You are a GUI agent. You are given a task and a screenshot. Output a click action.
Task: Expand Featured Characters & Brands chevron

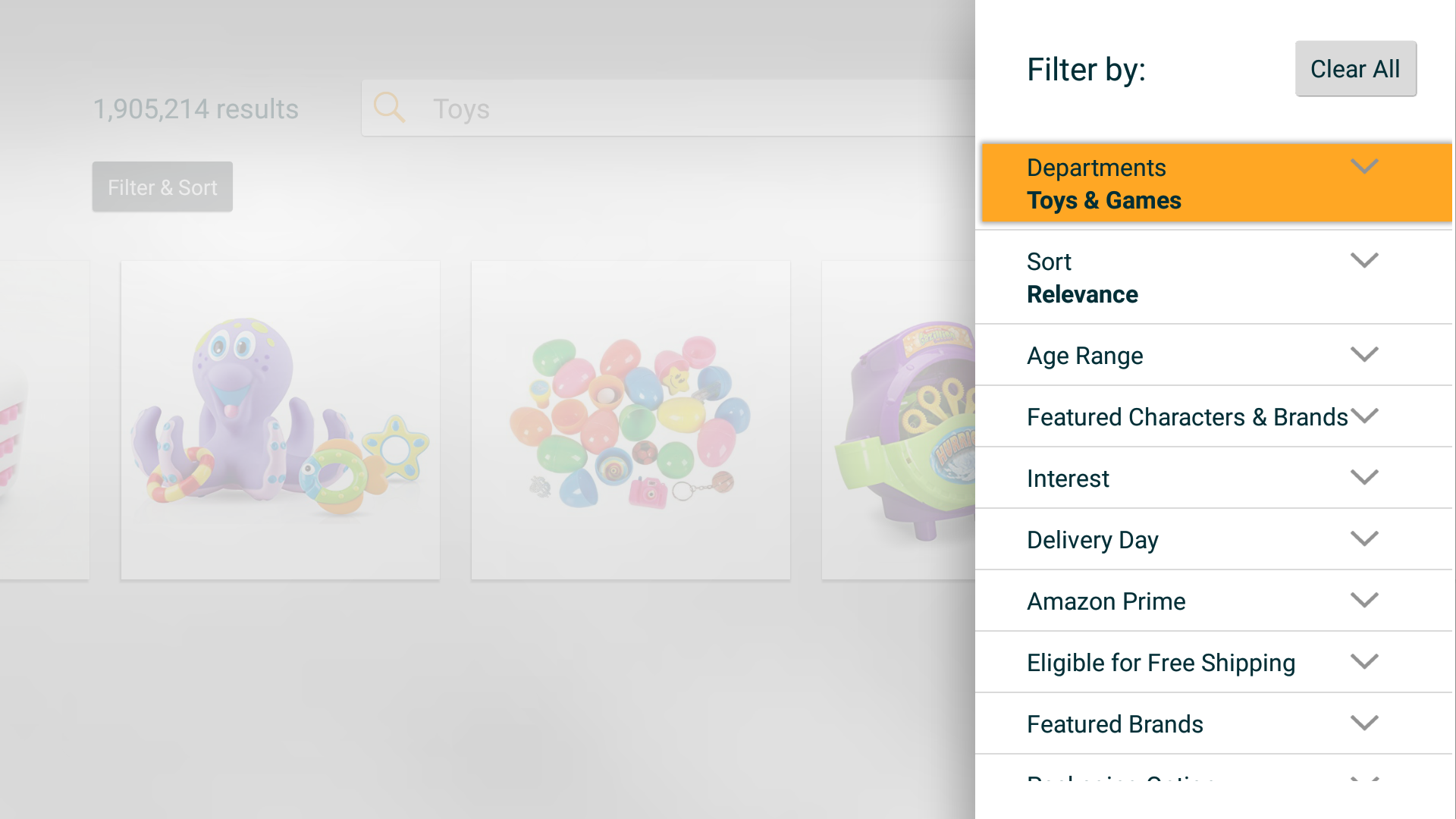(x=1367, y=416)
